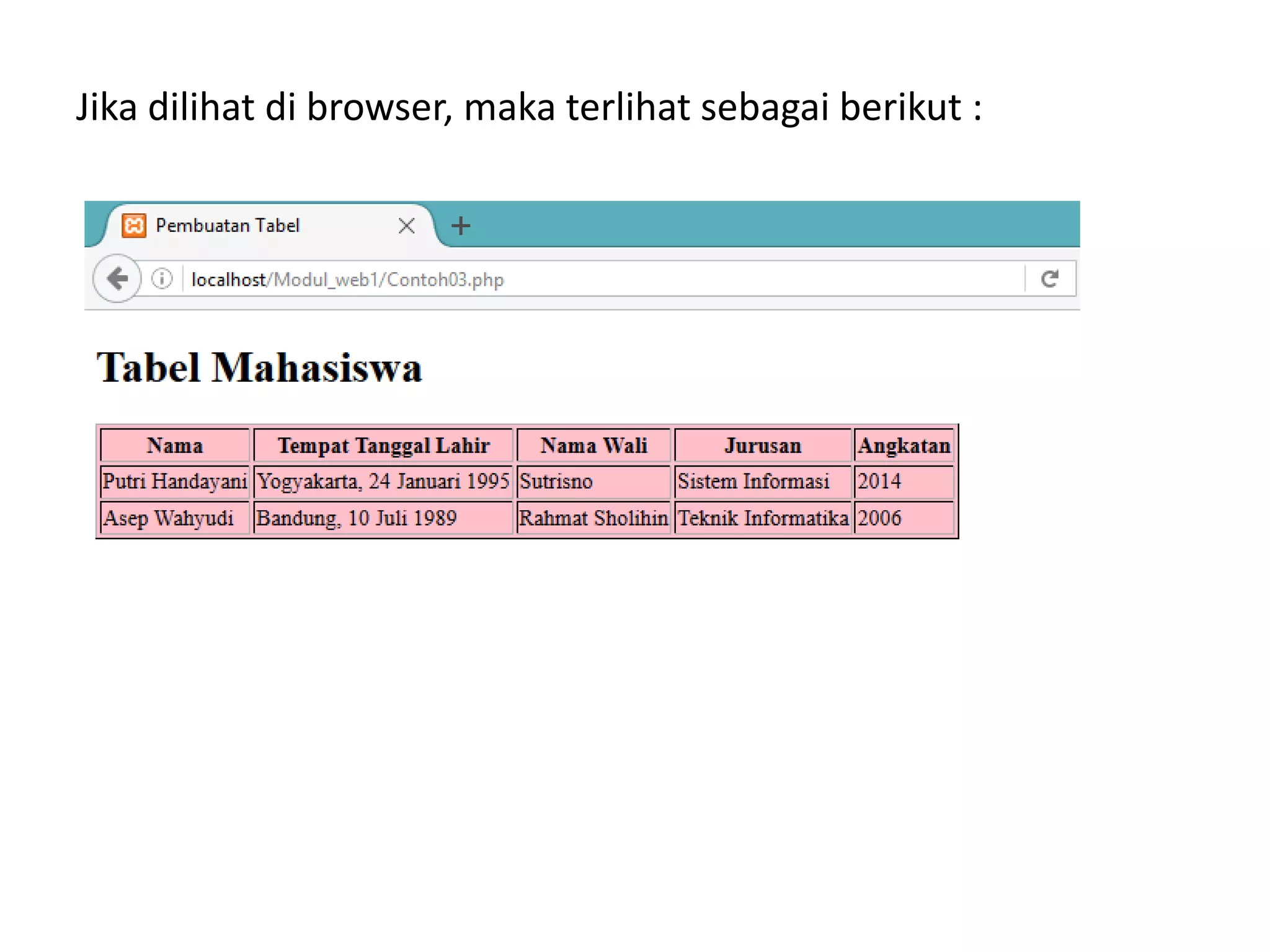Click the Sistem Informasi cell
The height and width of the screenshot is (952, 1270).
coord(763,482)
